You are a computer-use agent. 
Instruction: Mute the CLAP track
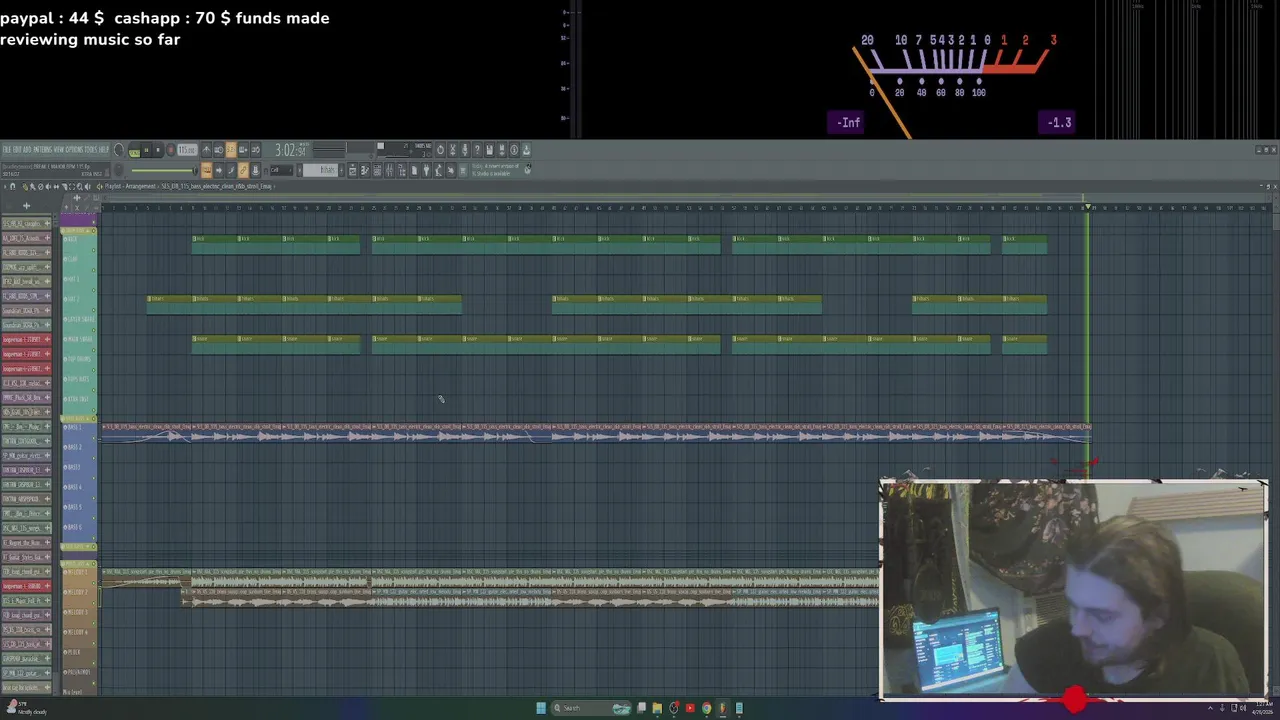(x=93, y=270)
